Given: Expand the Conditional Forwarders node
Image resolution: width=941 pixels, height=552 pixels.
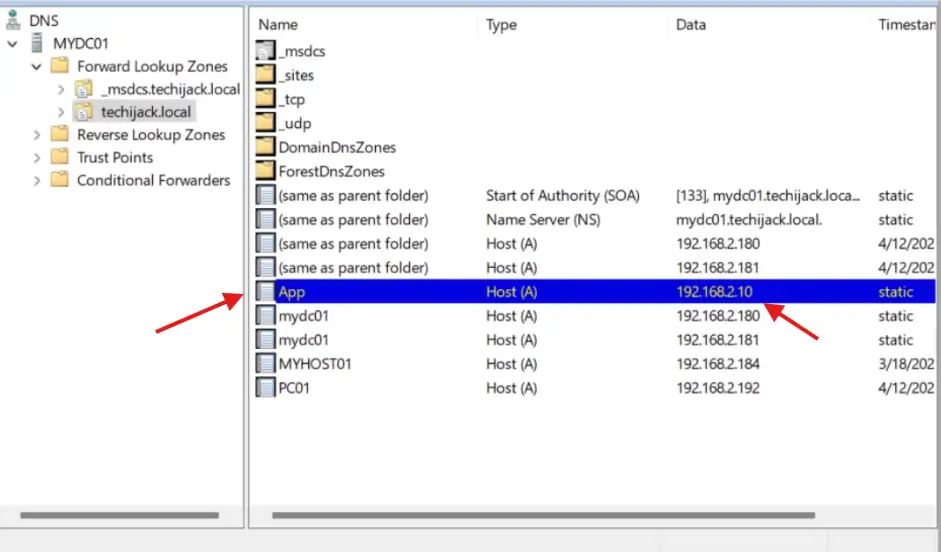Looking at the screenshot, I should 37,181.
